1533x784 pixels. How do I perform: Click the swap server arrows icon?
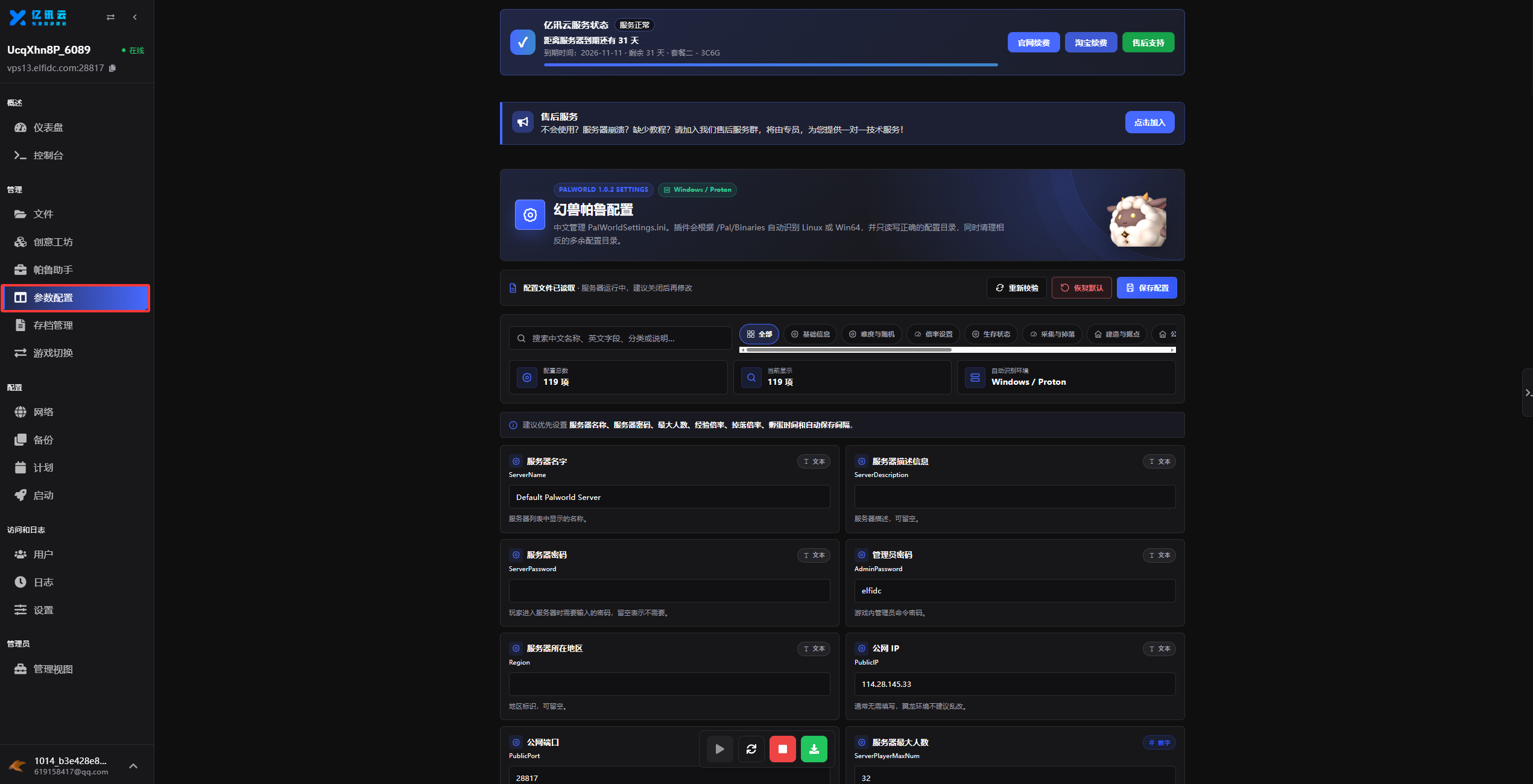click(x=110, y=17)
